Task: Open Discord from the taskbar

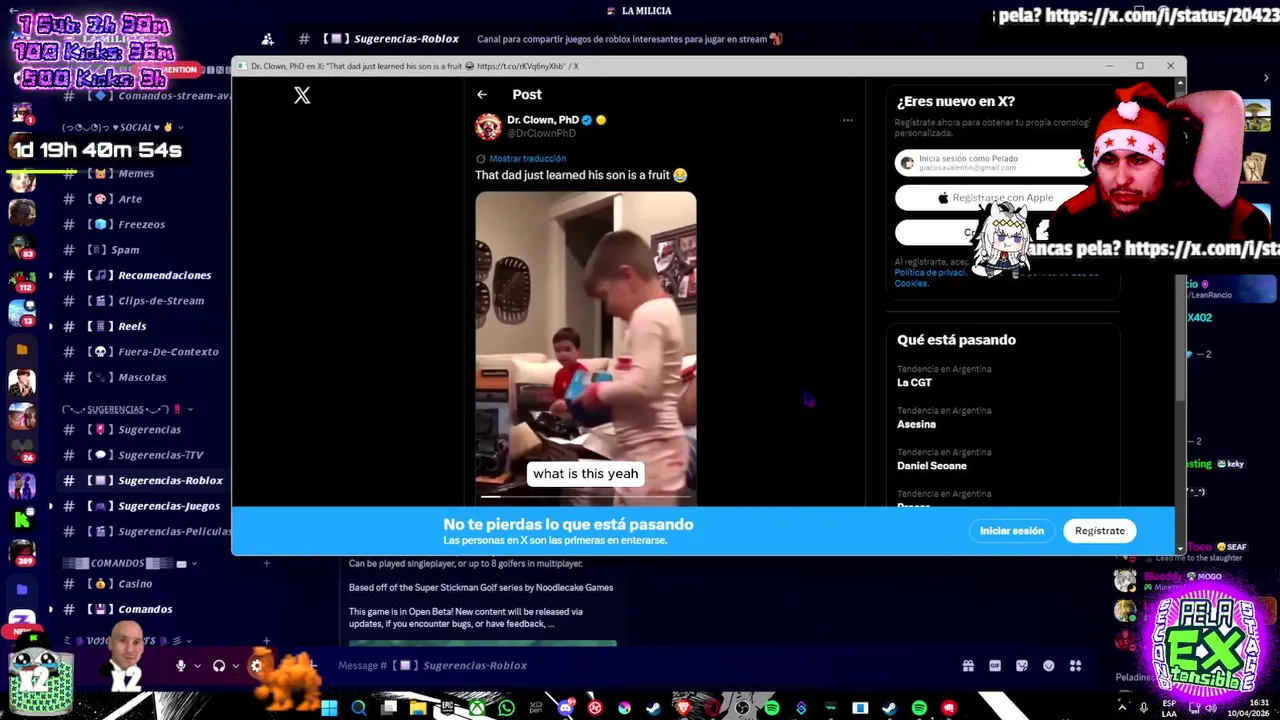Action: coord(565,708)
